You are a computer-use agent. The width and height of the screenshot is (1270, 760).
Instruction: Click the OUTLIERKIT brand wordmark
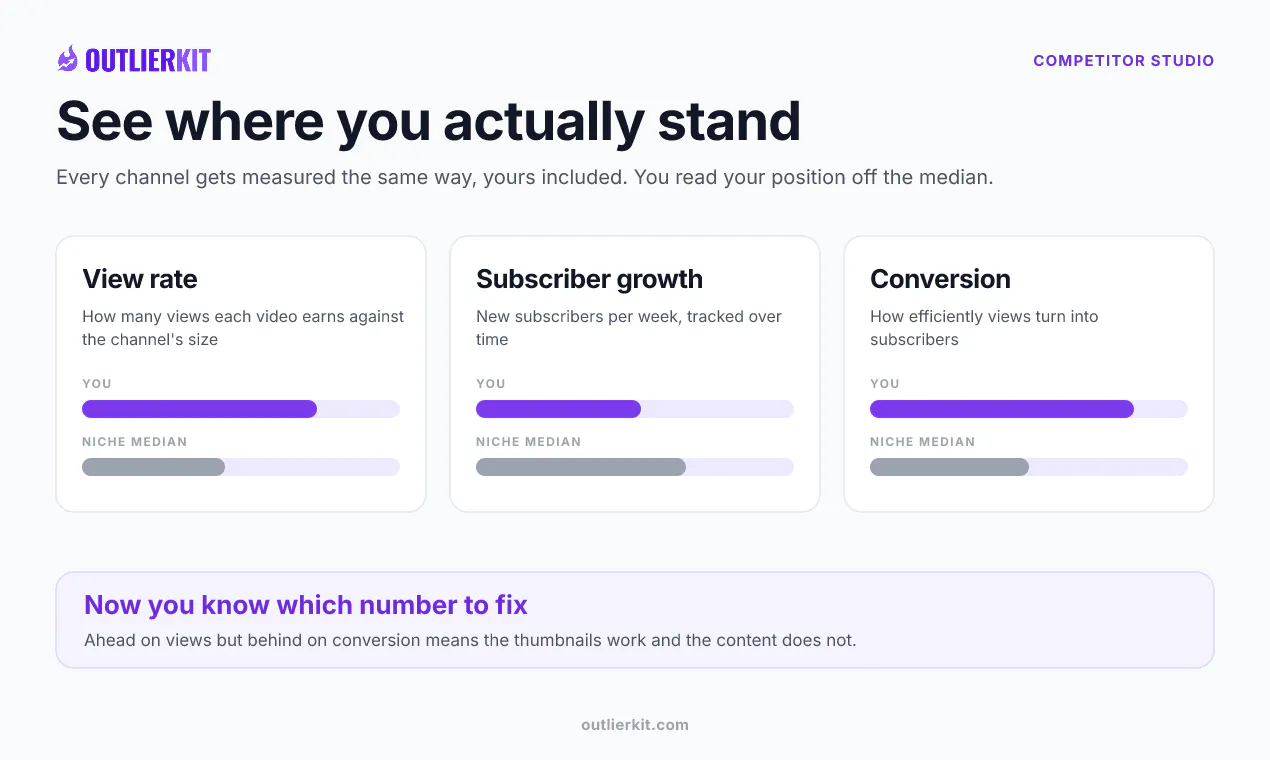tap(148, 61)
